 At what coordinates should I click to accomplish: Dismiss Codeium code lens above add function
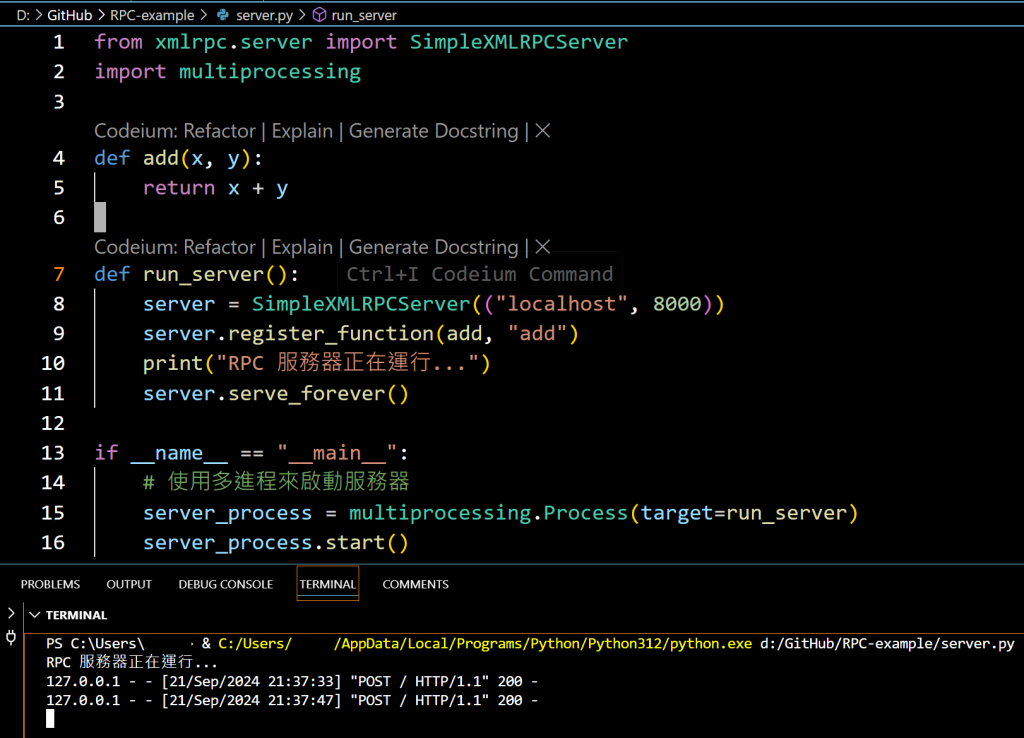tap(543, 131)
